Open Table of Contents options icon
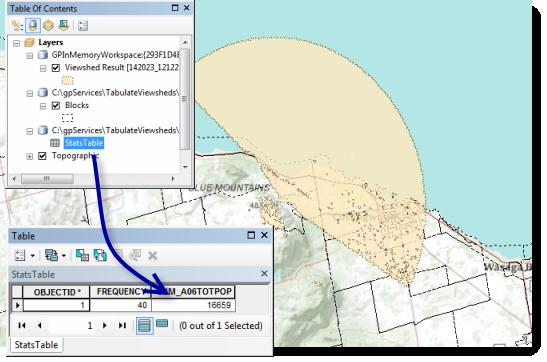The height and width of the screenshot is (362, 547). [x=83, y=26]
